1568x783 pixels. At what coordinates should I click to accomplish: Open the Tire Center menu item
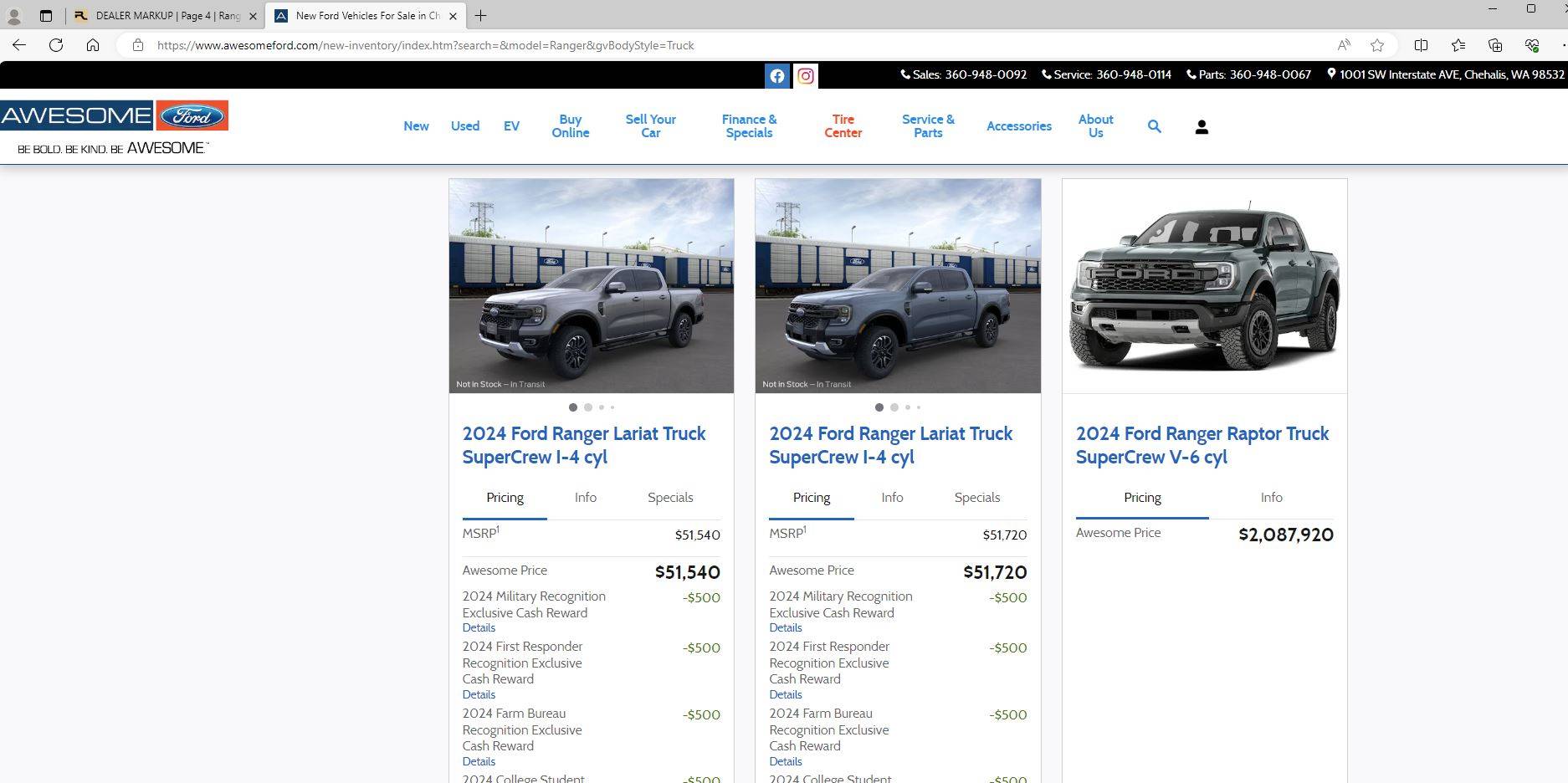pos(843,126)
